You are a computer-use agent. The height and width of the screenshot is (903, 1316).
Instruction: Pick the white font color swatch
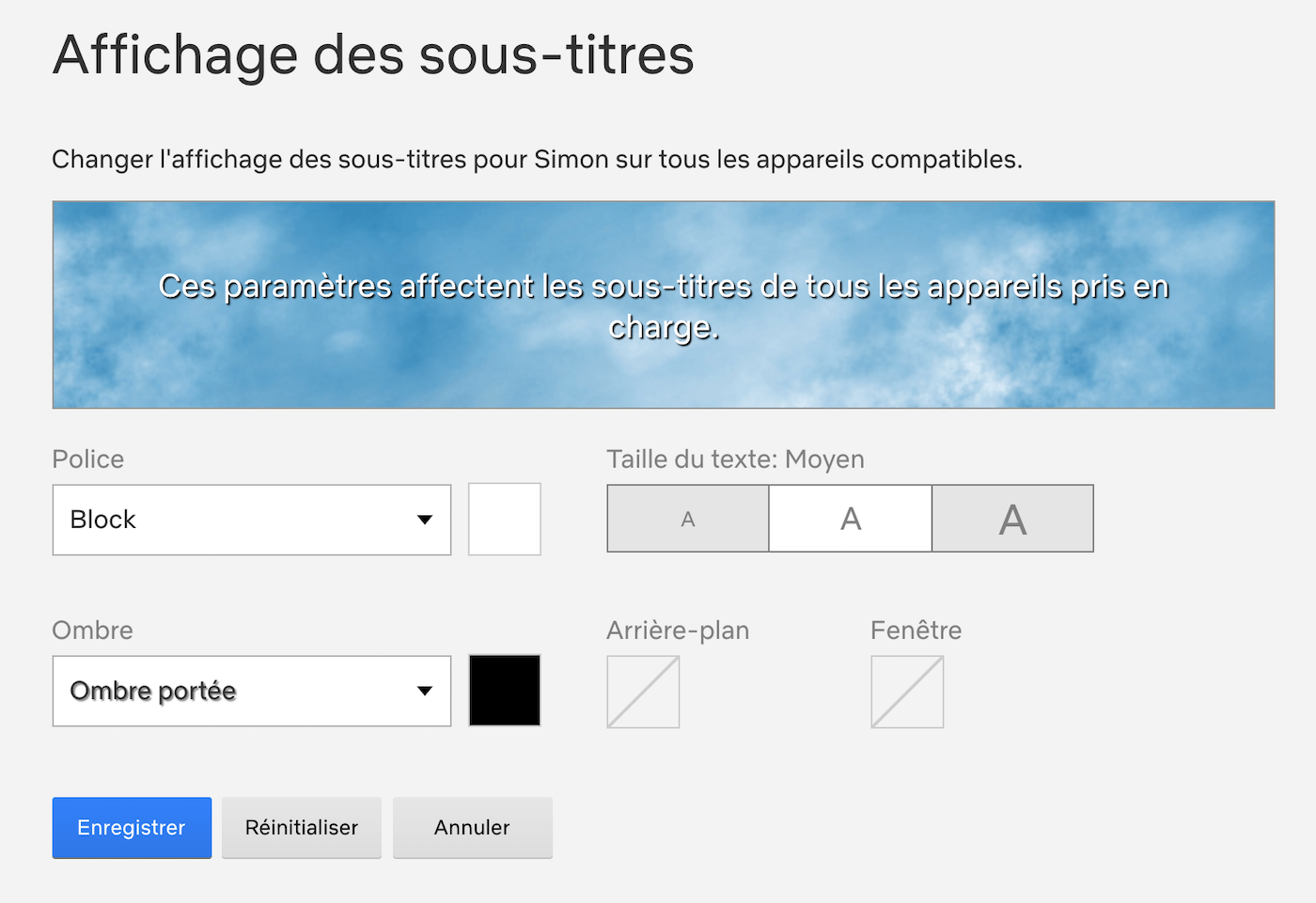tap(505, 520)
